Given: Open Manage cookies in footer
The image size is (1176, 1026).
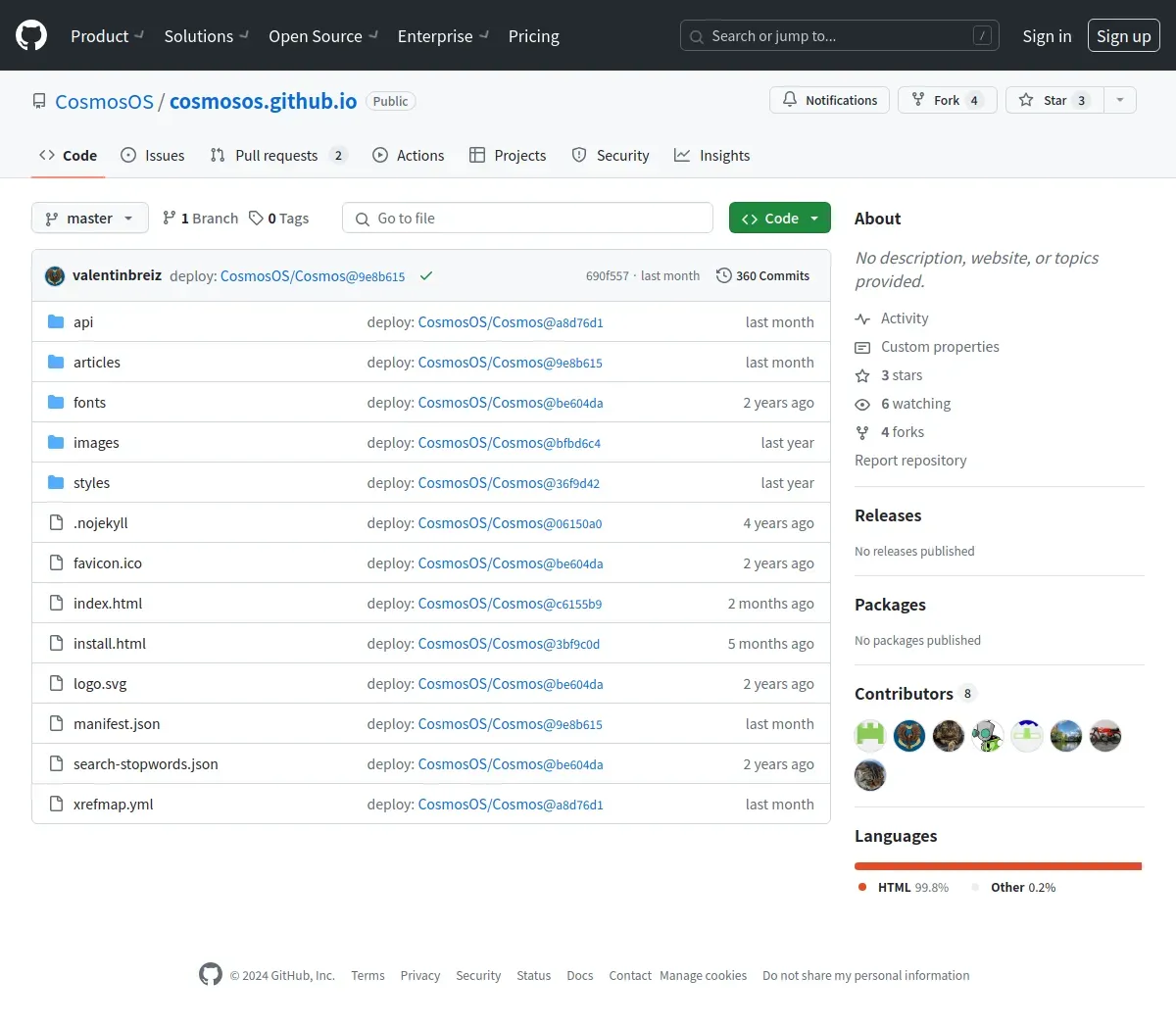Looking at the screenshot, I should [703, 975].
